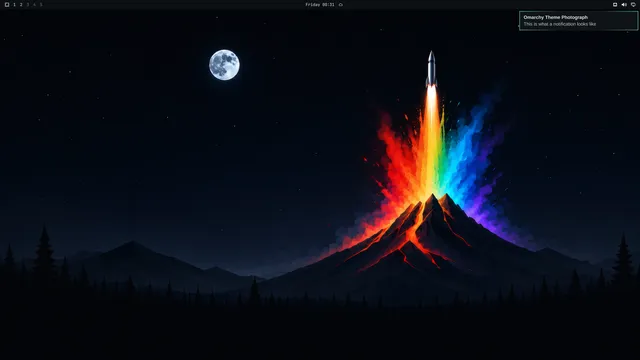Switch to workspace 3
Screen dimensions: 640x360
28,4
